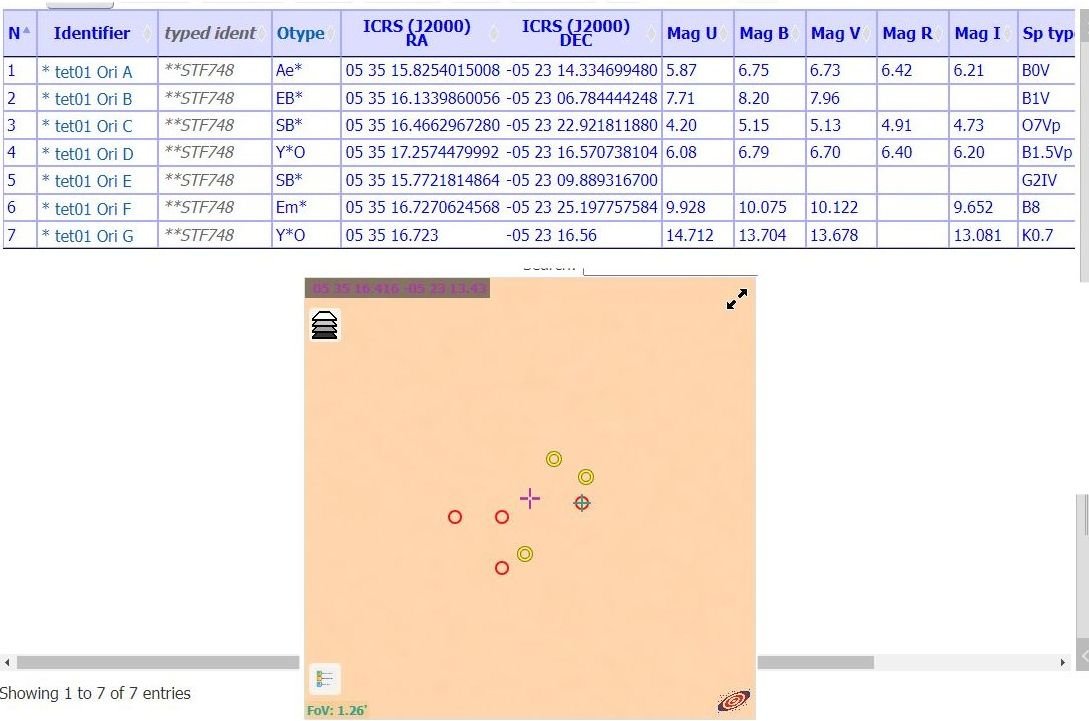Sort the table by Otype

(x=306, y=33)
